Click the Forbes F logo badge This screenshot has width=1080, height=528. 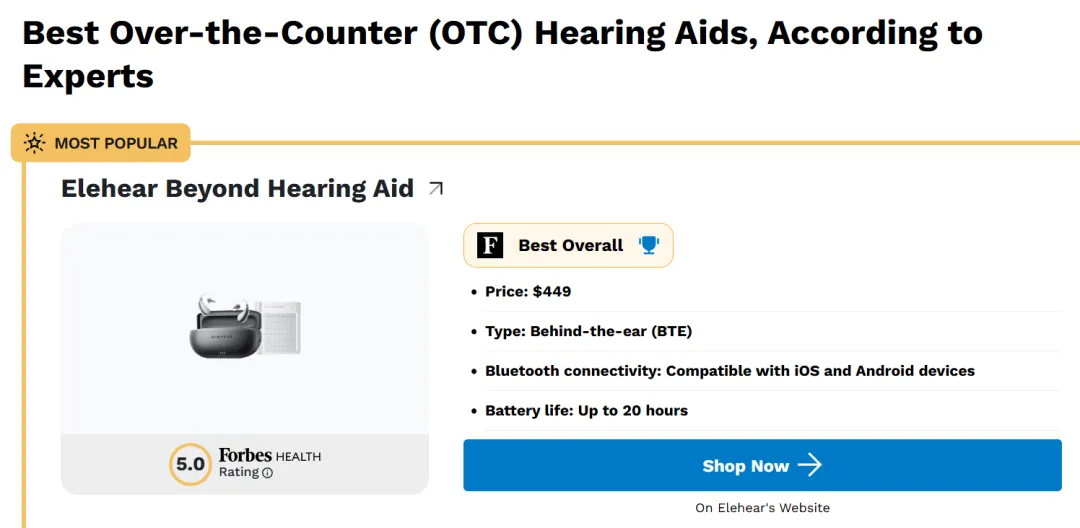point(490,245)
